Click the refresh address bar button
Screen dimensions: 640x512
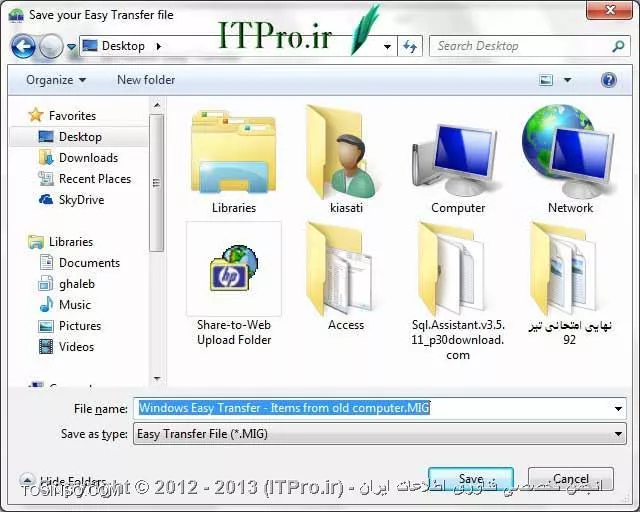coord(410,47)
